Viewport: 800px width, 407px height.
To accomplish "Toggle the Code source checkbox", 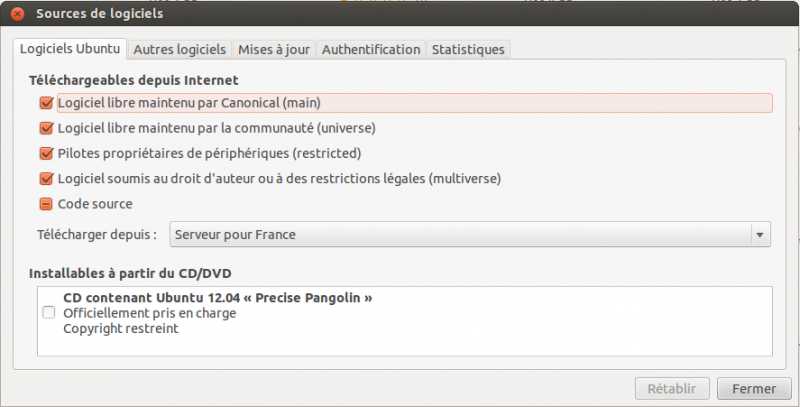I will (x=45, y=204).
